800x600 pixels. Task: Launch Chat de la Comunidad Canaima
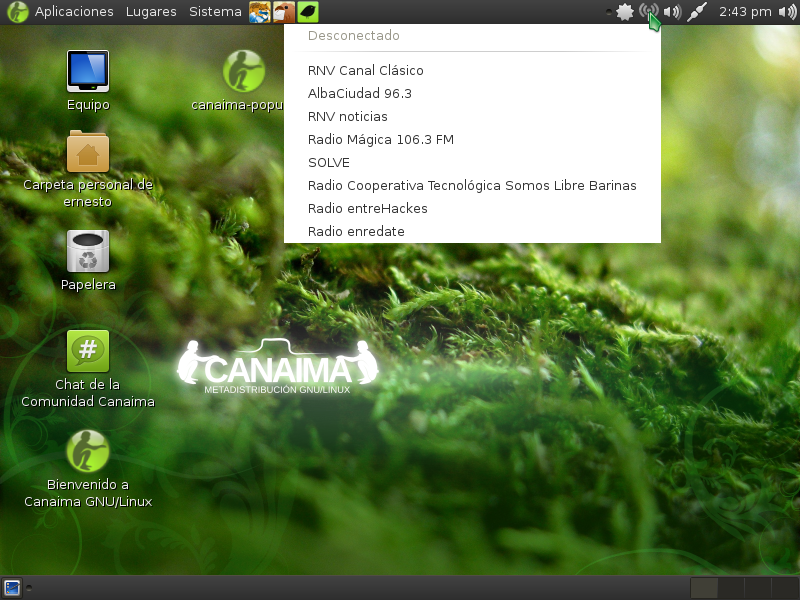point(88,351)
